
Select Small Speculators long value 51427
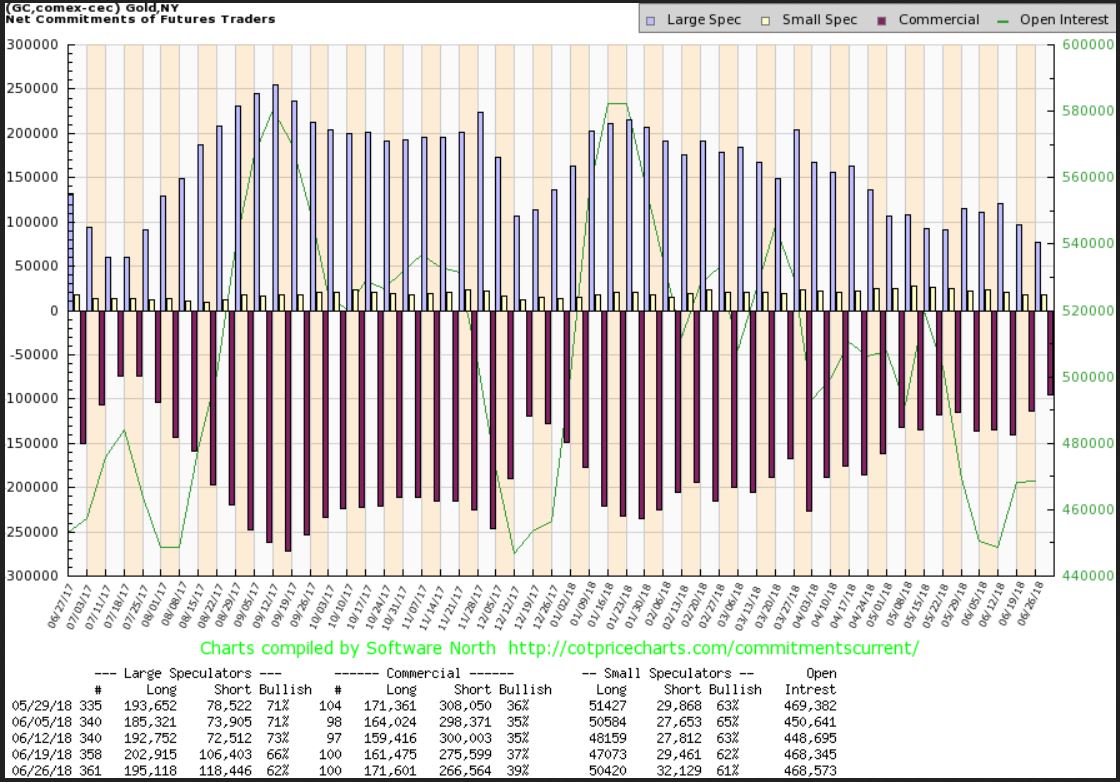tap(608, 706)
